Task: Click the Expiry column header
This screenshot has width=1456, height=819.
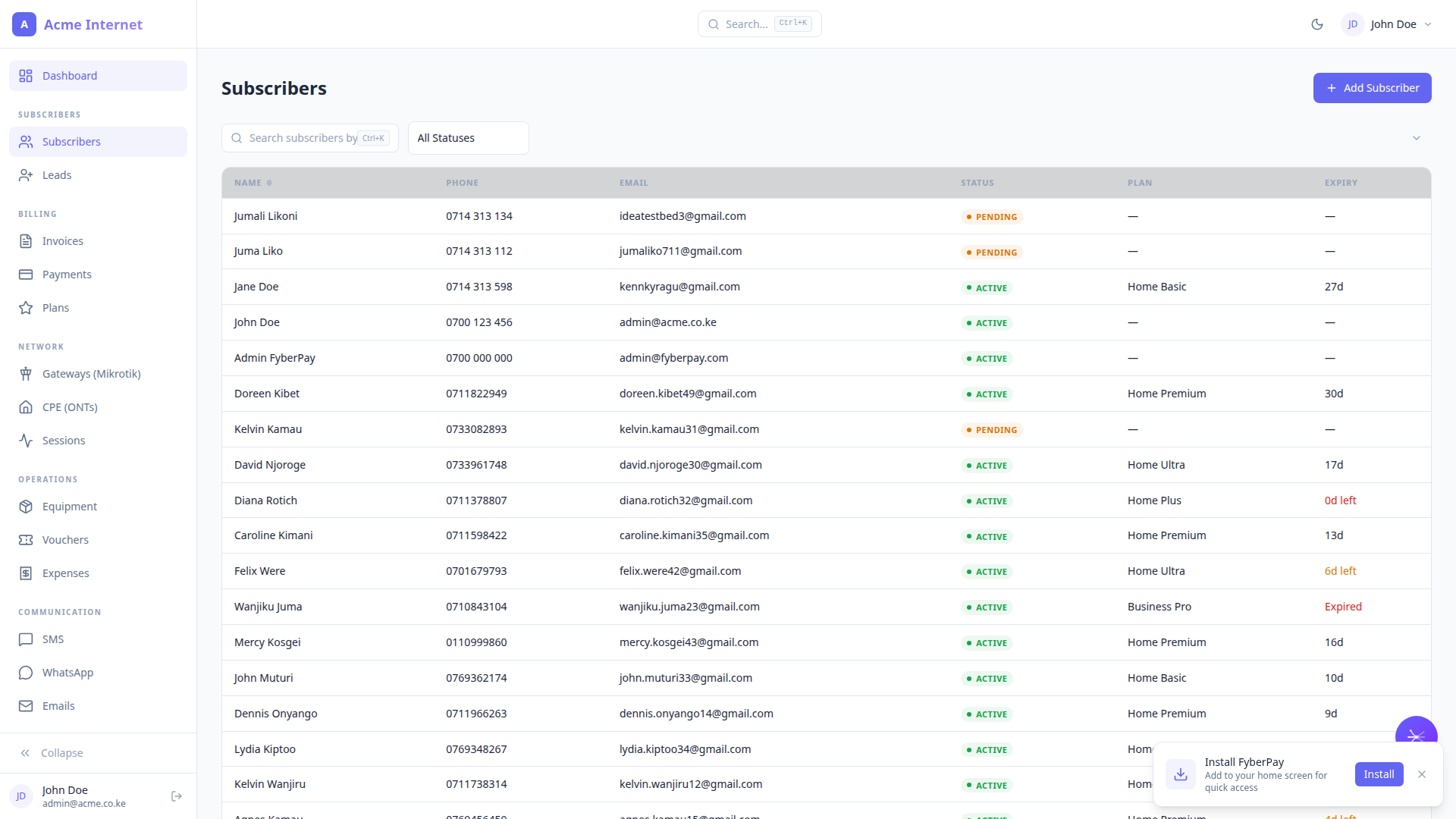Action: 1341,183
